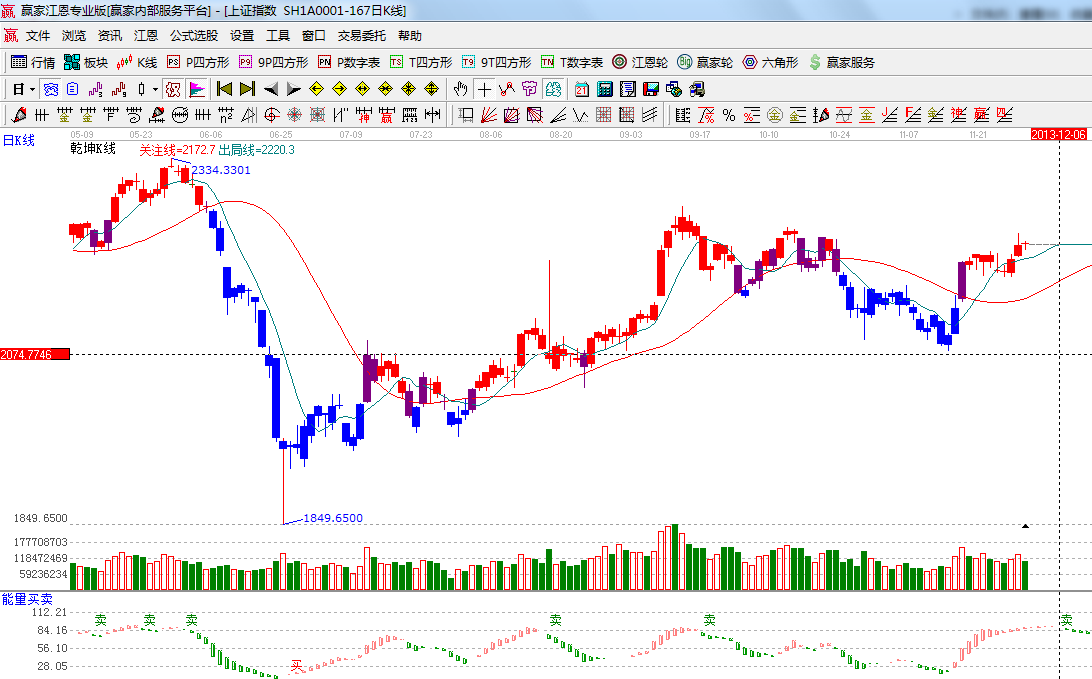Open the 公式选股 menu
This screenshot has width=1092, height=679.
193,35
